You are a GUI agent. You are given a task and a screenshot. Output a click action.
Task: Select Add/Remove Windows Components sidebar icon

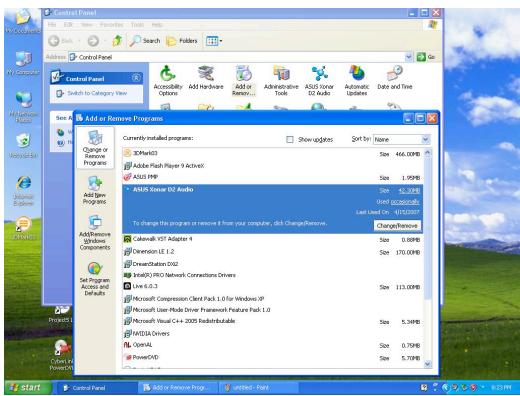pyautogui.click(x=95, y=232)
